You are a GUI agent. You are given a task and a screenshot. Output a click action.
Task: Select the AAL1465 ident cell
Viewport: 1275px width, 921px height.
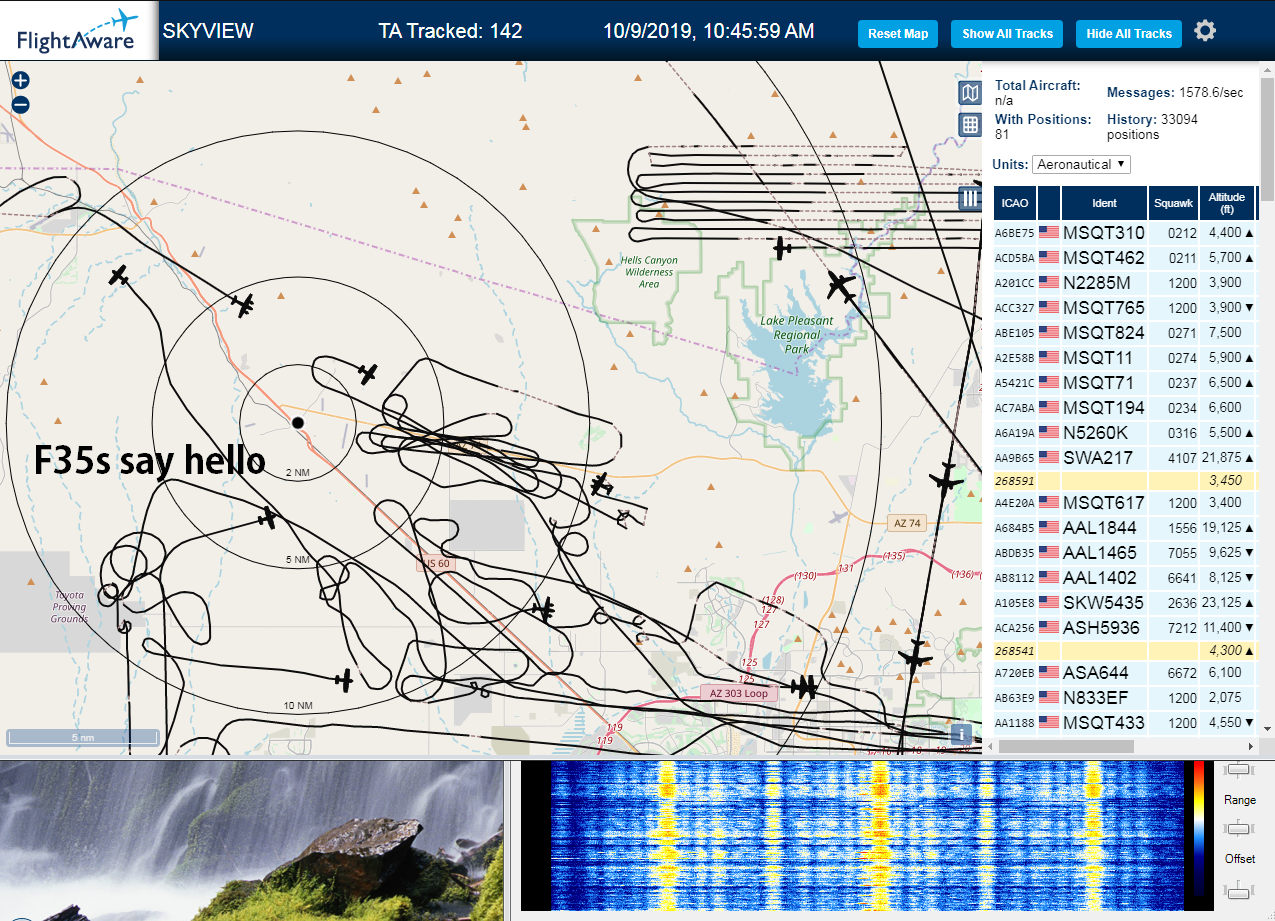click(1104, 552)
